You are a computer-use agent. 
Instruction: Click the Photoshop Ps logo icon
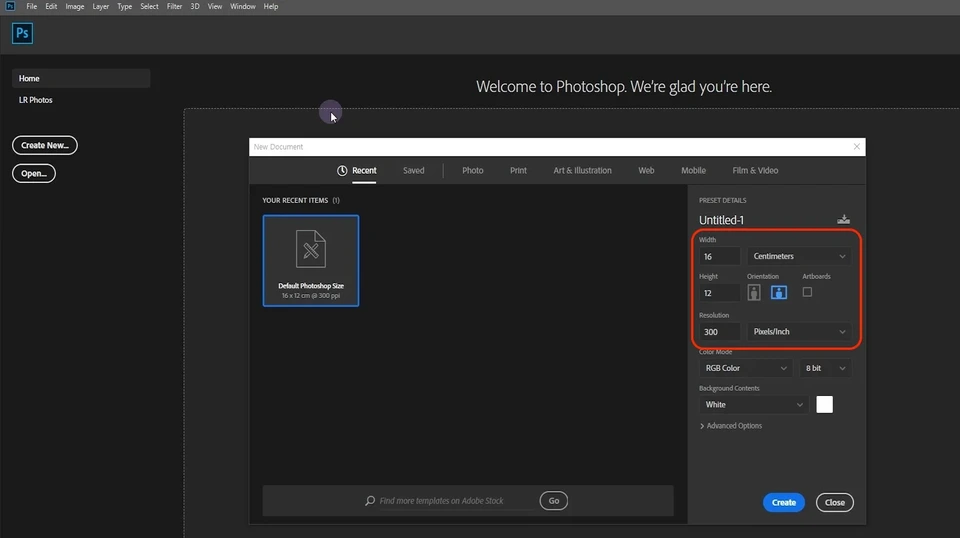pos(22,33)
